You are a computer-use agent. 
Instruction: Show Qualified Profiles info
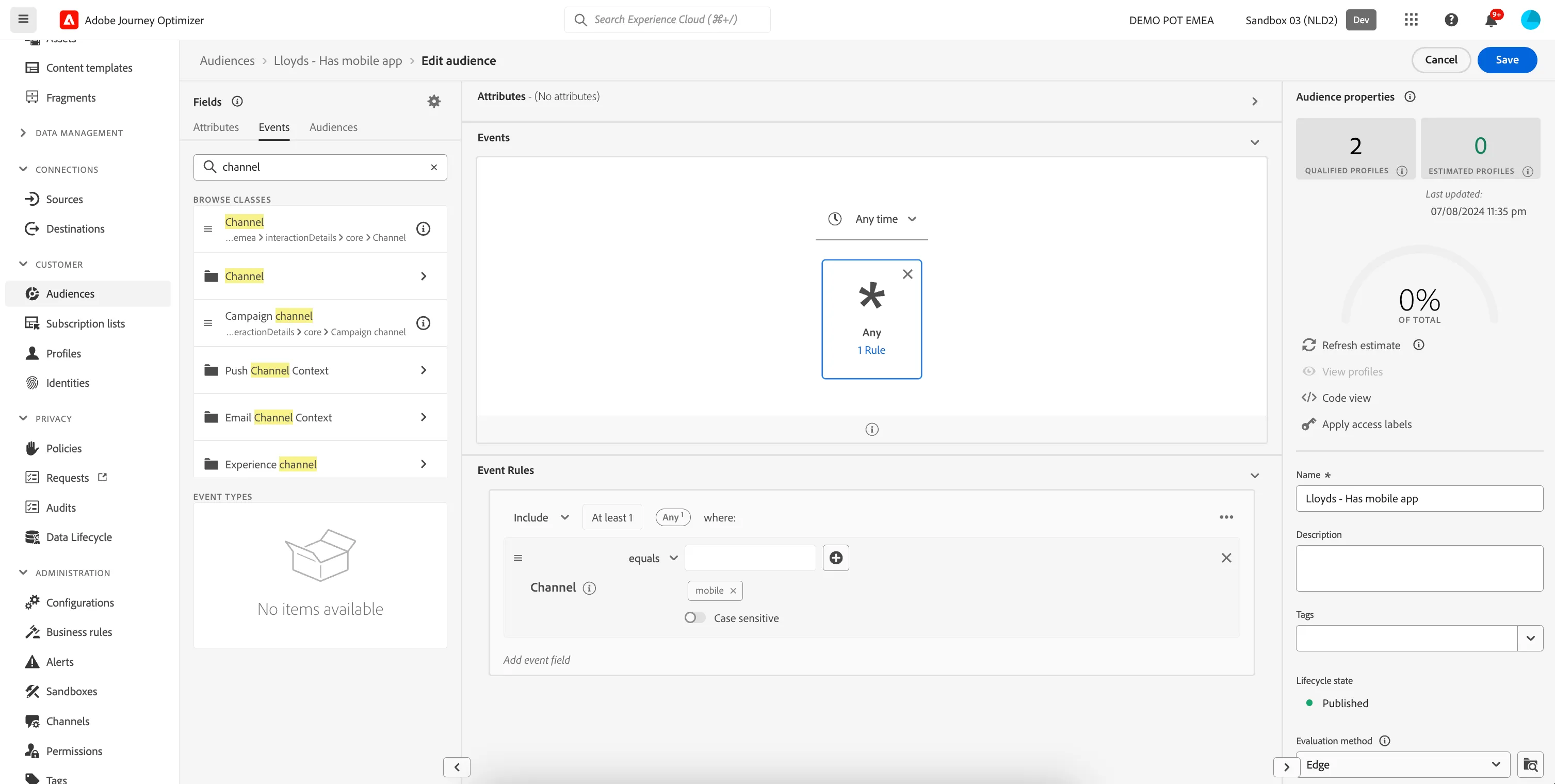1402,171
